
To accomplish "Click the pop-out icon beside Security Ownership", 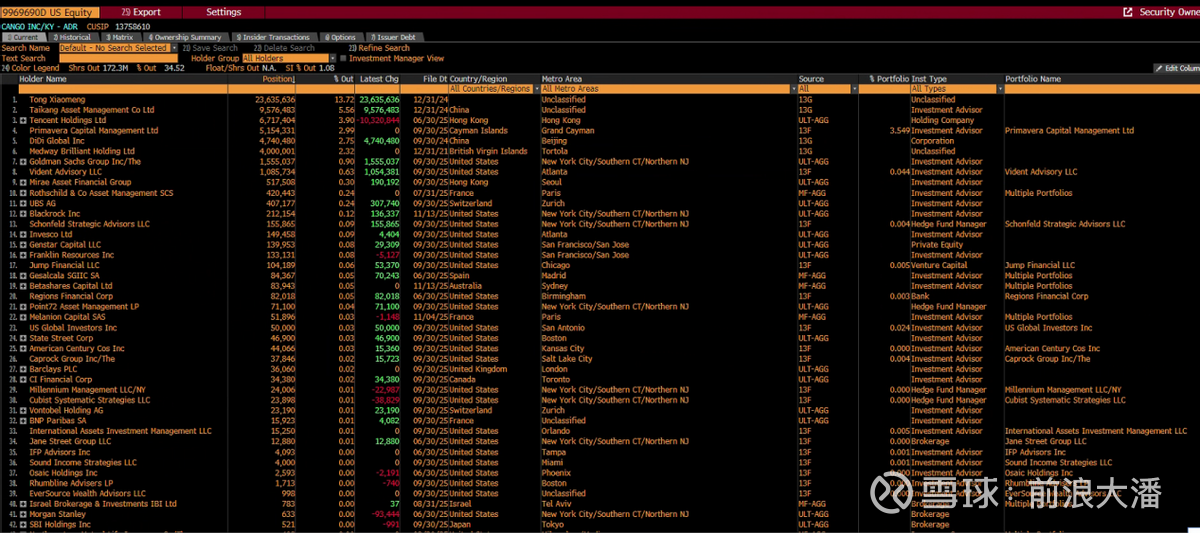I will tap(1129, 12).
